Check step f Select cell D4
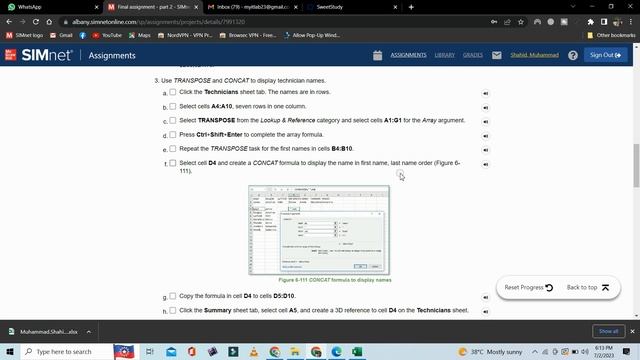This screenshot has height=360, width=640. [x=173, y=163]
